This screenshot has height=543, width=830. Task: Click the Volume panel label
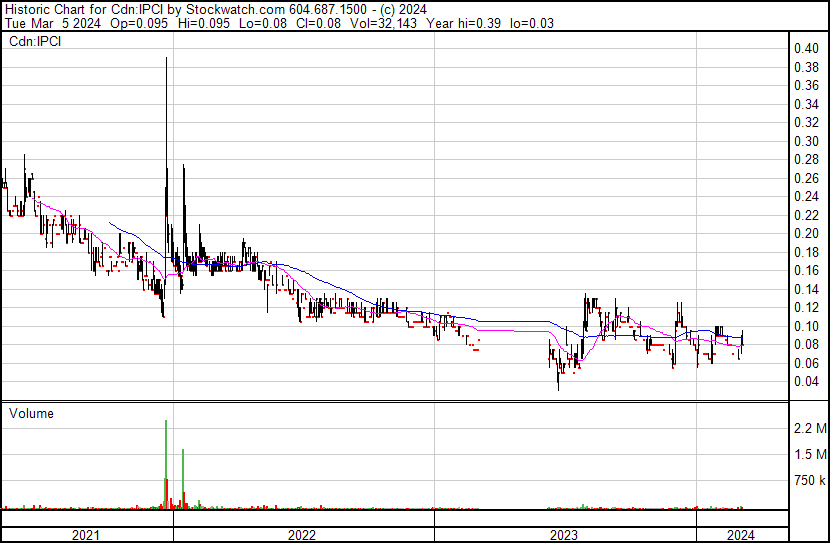point(31,413)
